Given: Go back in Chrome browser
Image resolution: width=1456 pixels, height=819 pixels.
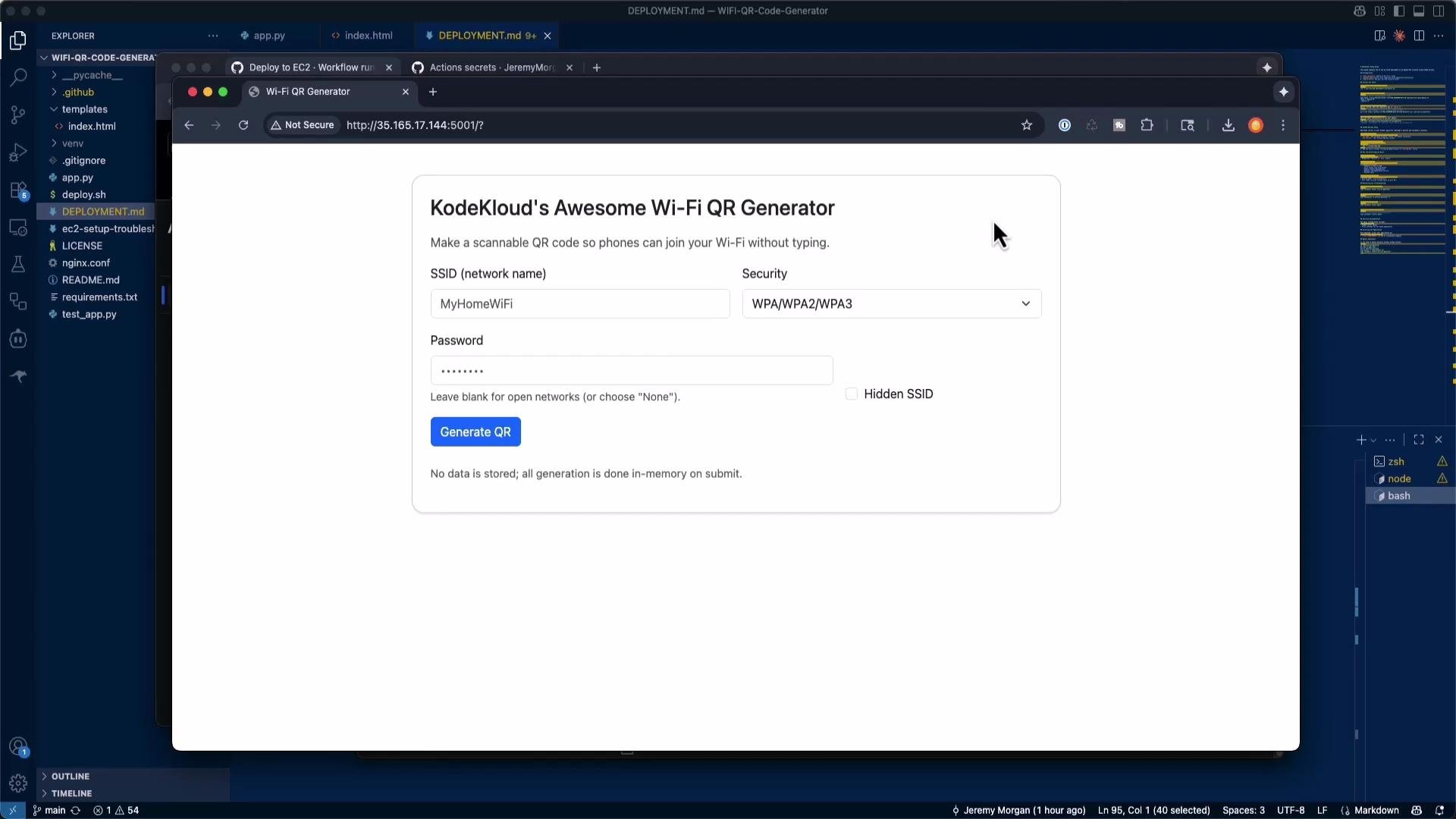Looking at the screenshot, I should click(x=189, y=125).
